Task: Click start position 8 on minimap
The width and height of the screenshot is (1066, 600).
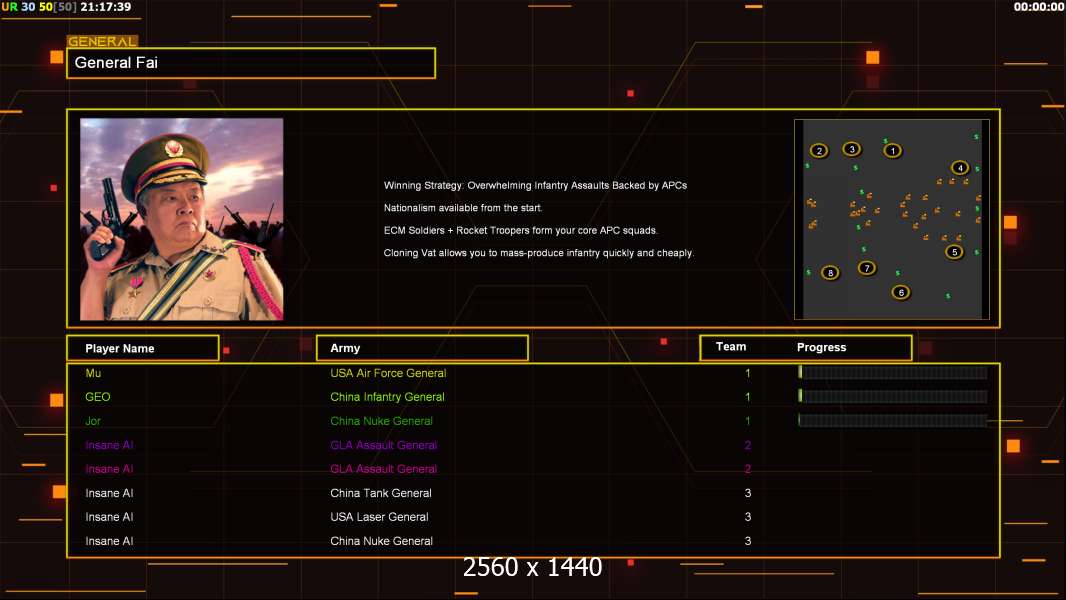Action: [830, 272]
